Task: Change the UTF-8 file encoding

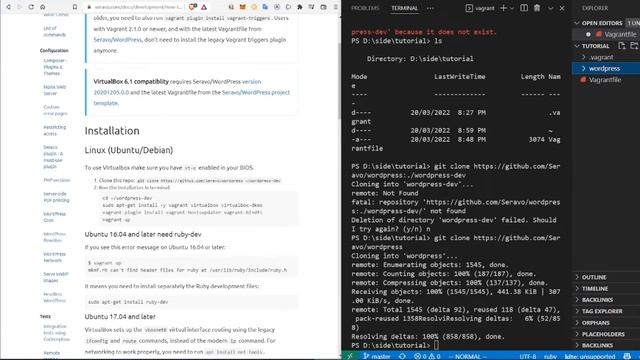Action: (x=527, y=356)
